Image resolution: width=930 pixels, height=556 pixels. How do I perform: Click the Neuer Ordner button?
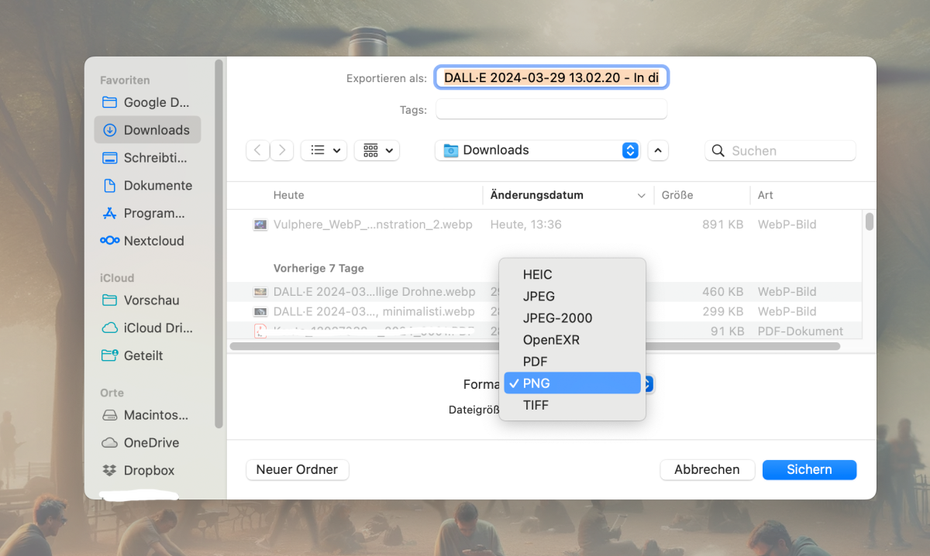(296, 469)
